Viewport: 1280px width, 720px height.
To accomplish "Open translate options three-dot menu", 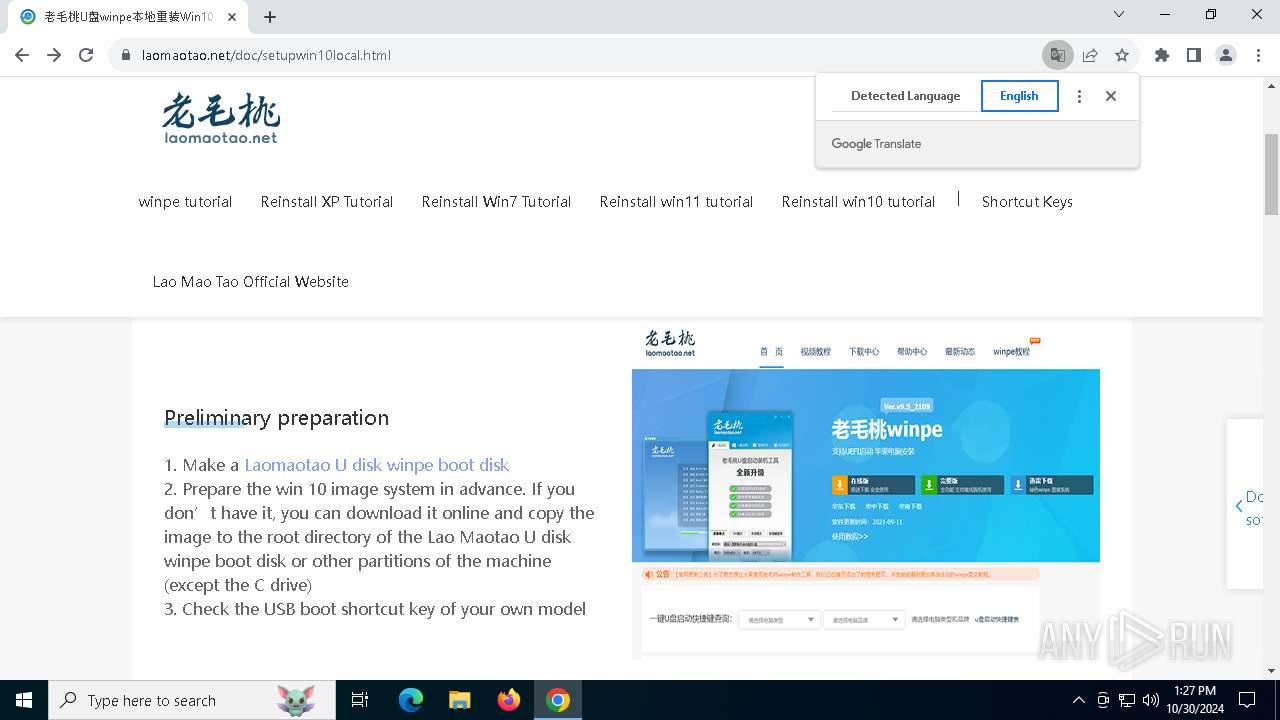I will pos(1079,96).
